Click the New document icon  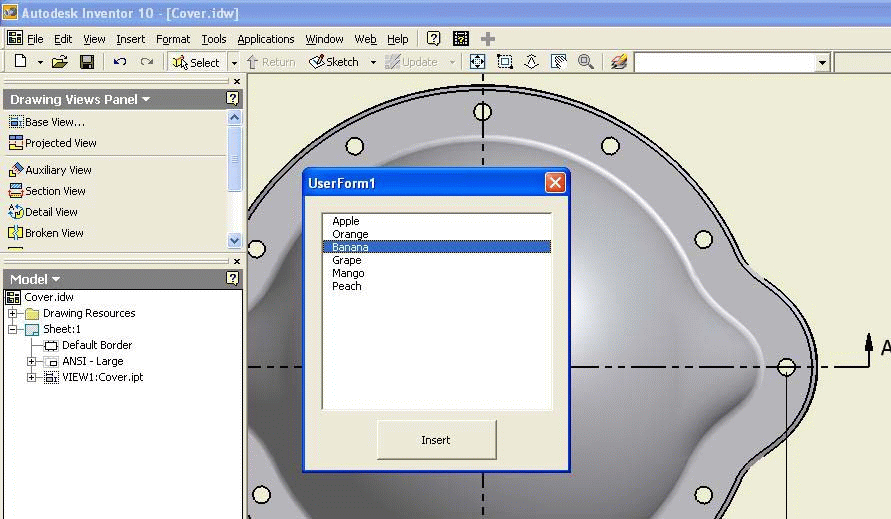pos(20,61)
